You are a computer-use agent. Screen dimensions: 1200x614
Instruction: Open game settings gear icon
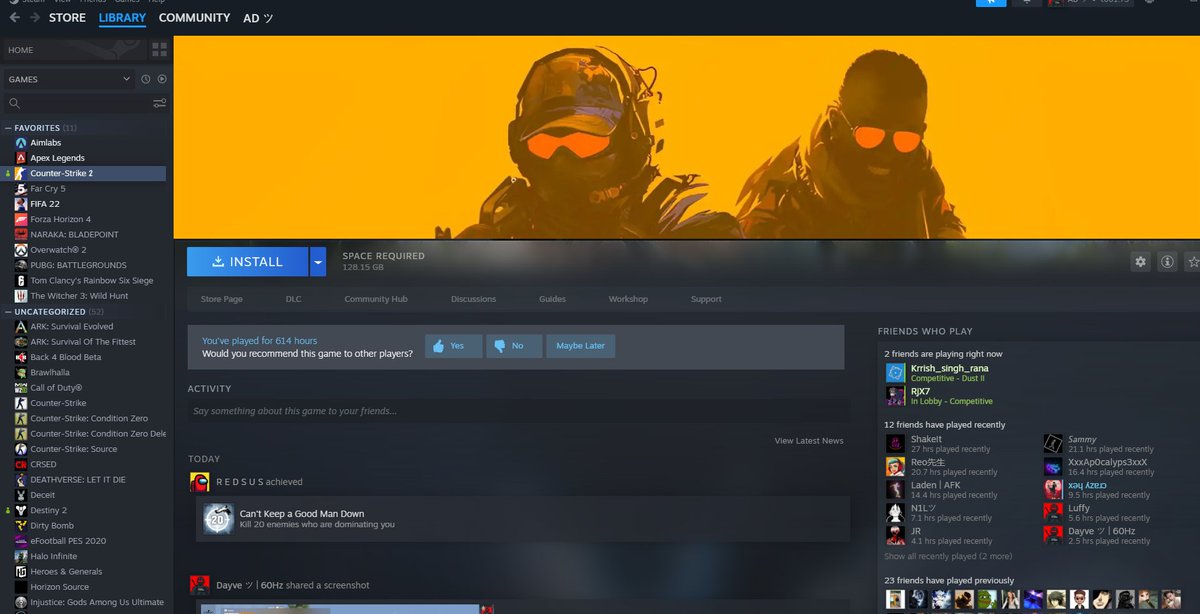point(1140,262)
